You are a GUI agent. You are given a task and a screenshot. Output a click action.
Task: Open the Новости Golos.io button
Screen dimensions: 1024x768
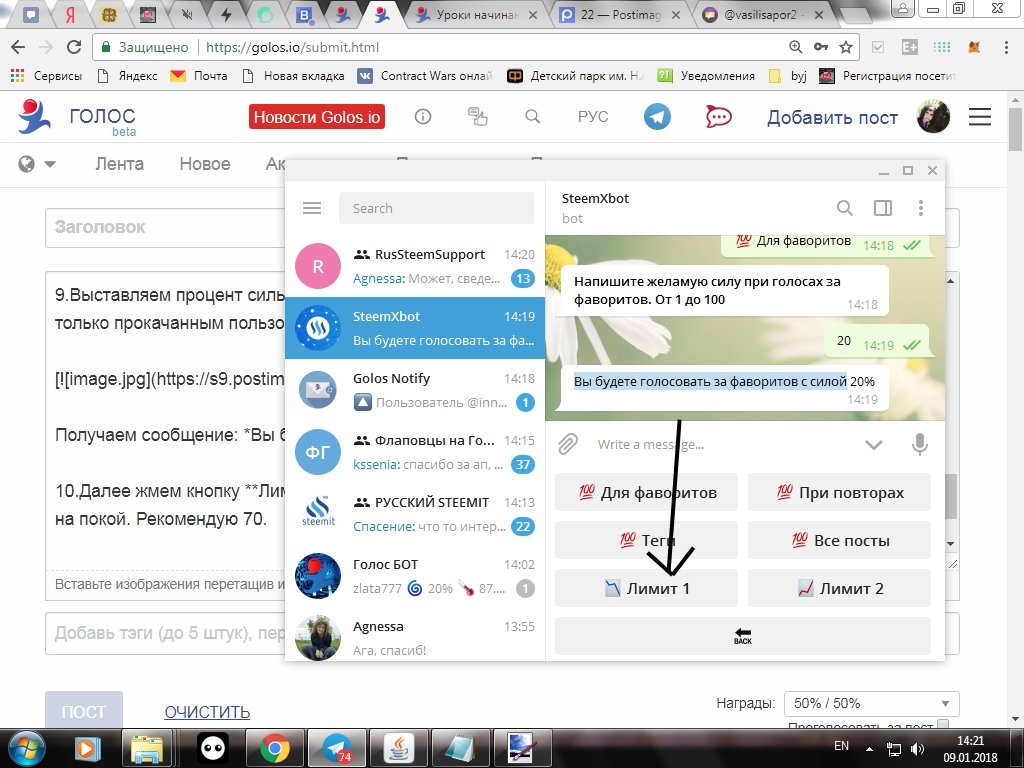317,117
